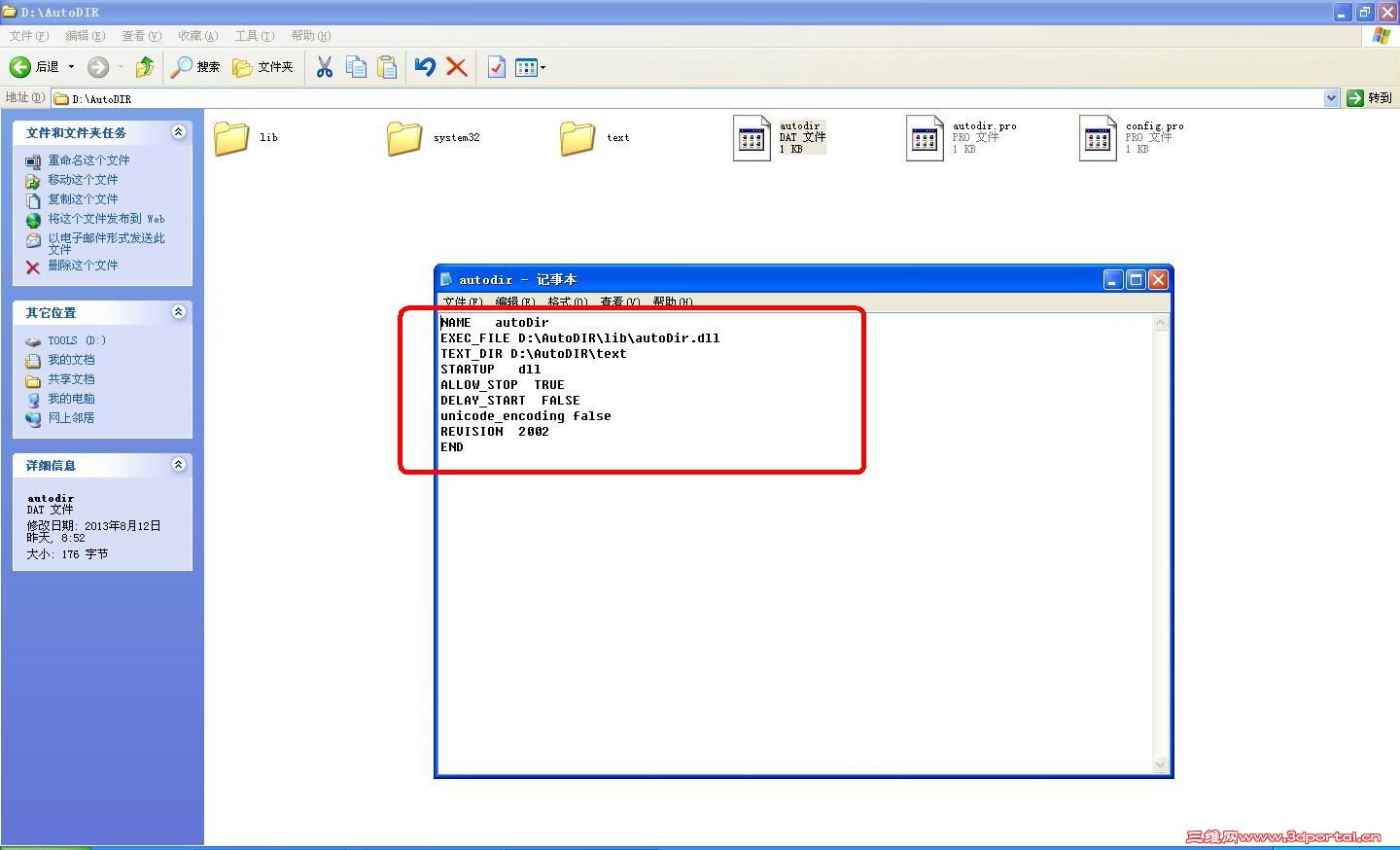Image resolution: width=1400 pixels, height=850 pixels.
Task: Click 移动这个文件 move link
Action: [x=83, y=180]
